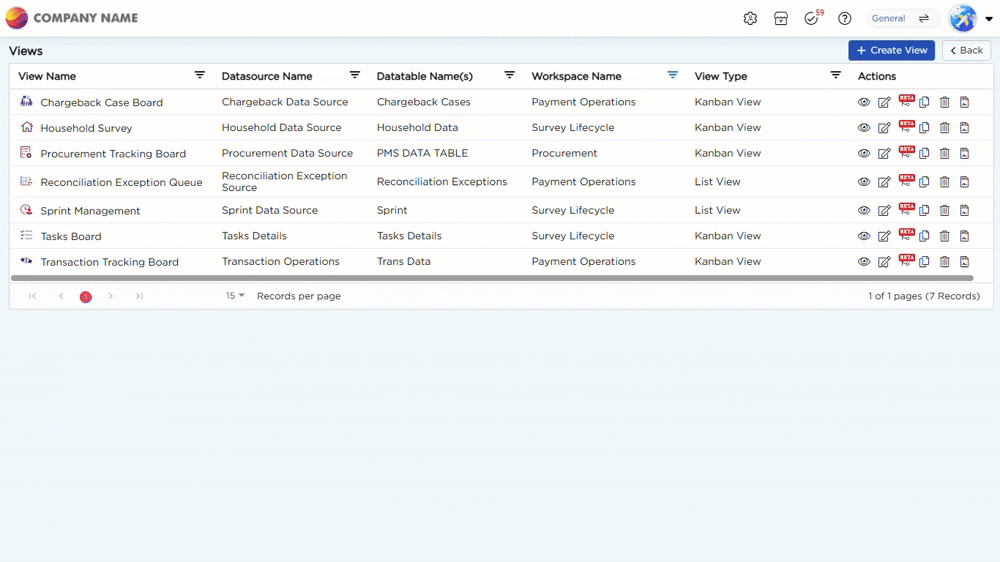Edit the Household Survey view

pyautogui.click(x=884, y=128)
